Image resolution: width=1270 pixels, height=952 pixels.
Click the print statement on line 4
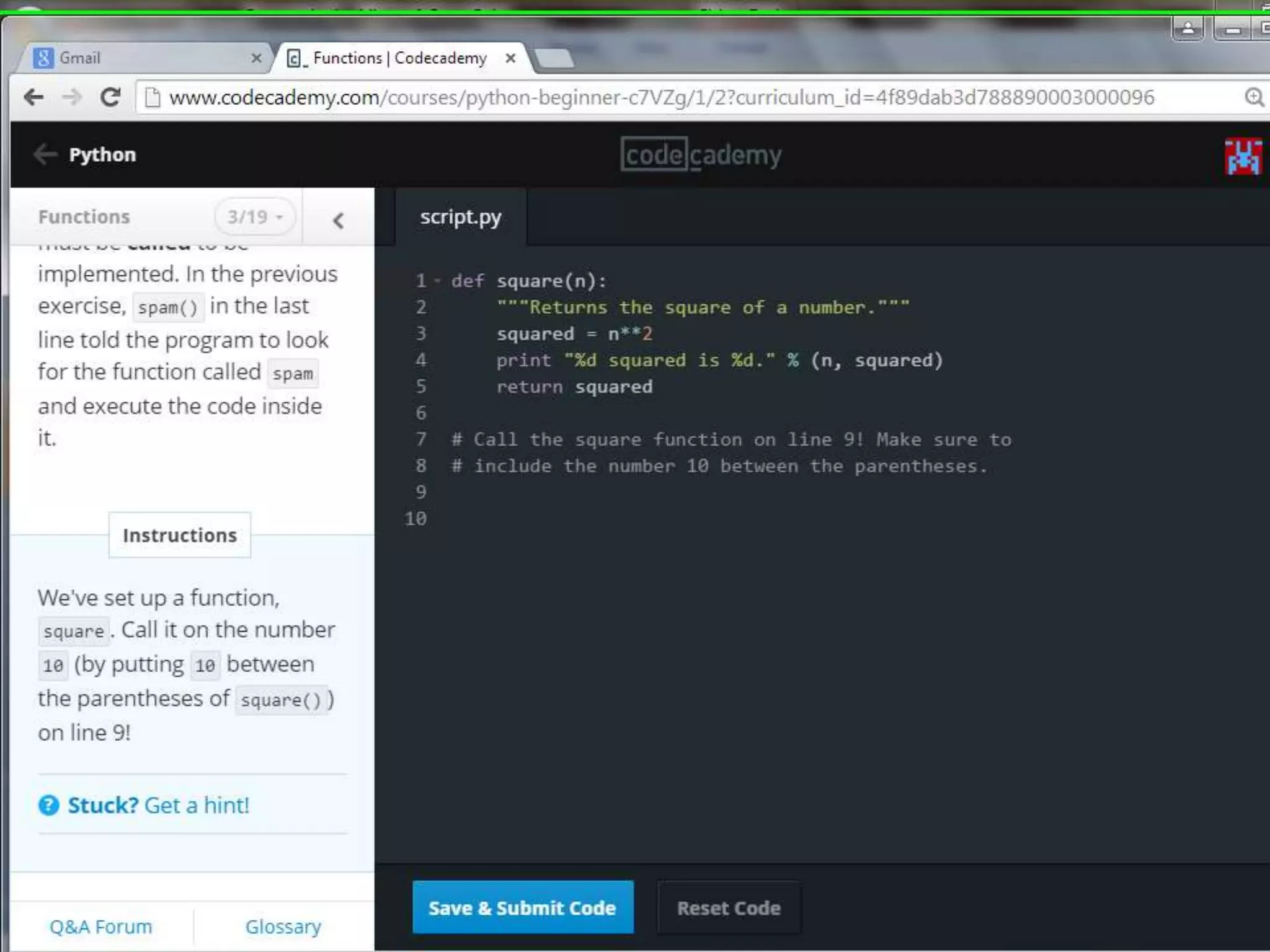(x=719, y=360)
